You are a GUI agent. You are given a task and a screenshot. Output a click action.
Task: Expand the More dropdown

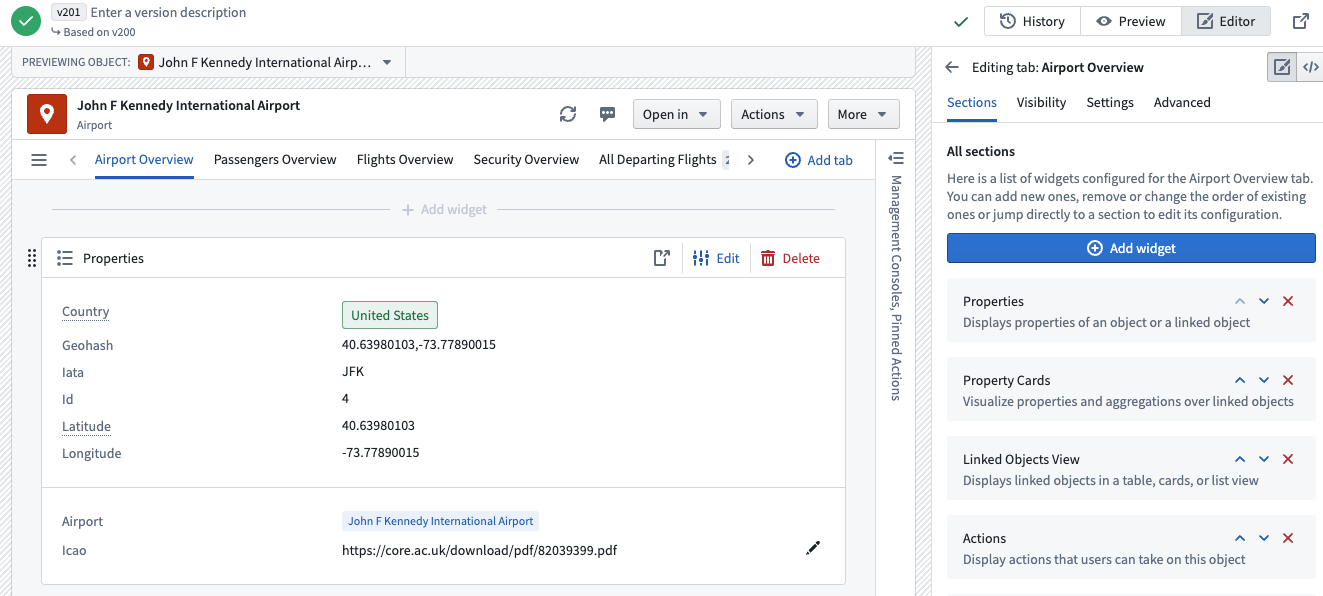(x=863, y=114)
